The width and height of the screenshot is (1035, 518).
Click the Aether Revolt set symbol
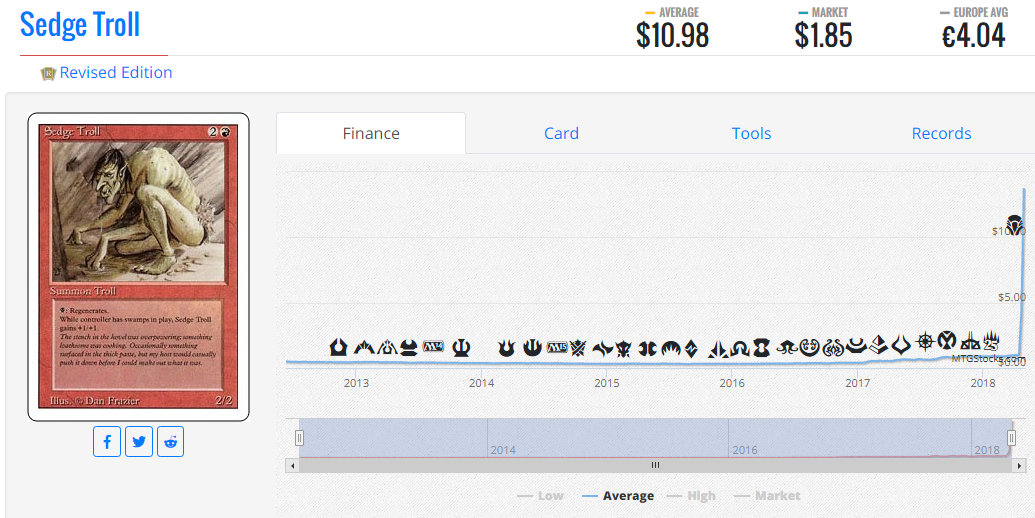click(x=833, y=348)
